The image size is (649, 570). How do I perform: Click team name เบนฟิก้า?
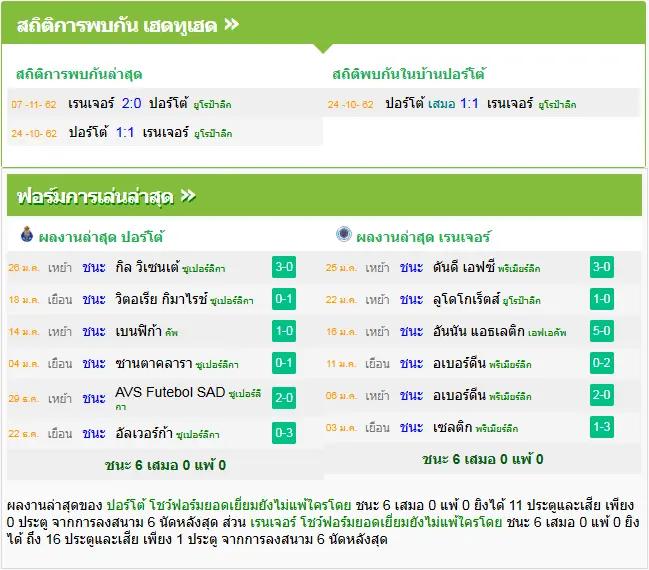pyautogui.click(x=139, y=331)
